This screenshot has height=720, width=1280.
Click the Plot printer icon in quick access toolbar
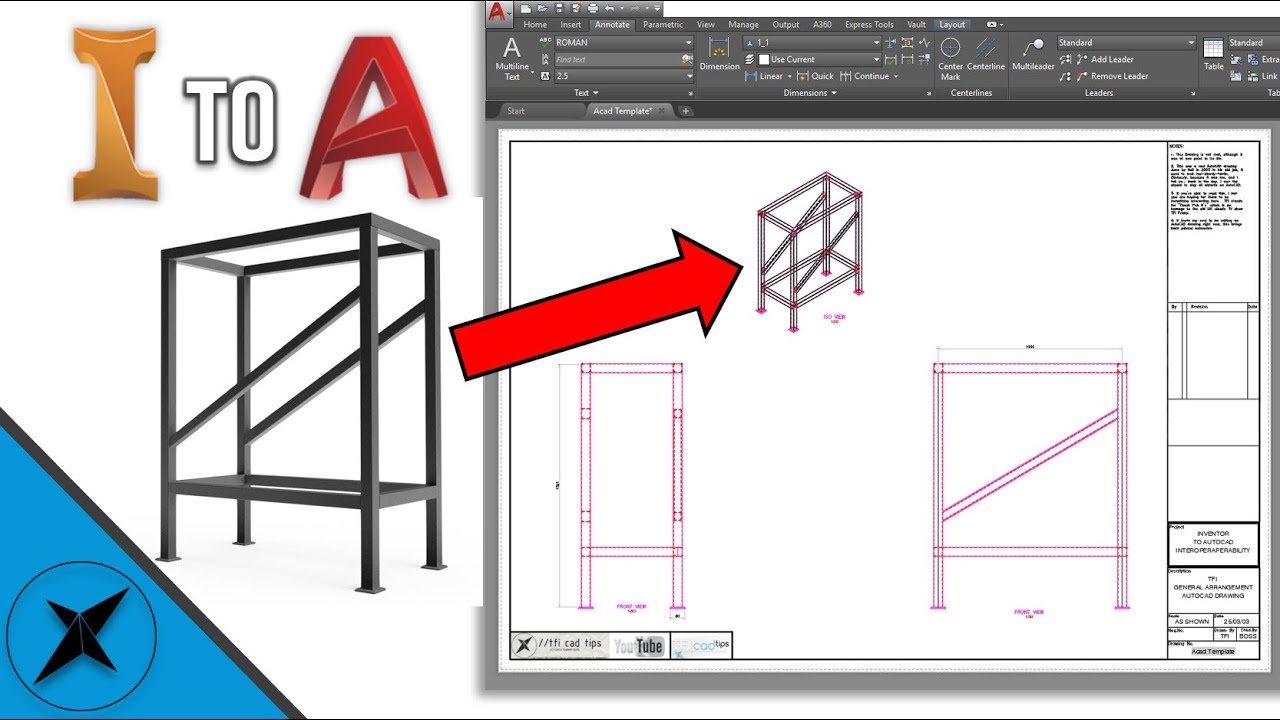593,8
